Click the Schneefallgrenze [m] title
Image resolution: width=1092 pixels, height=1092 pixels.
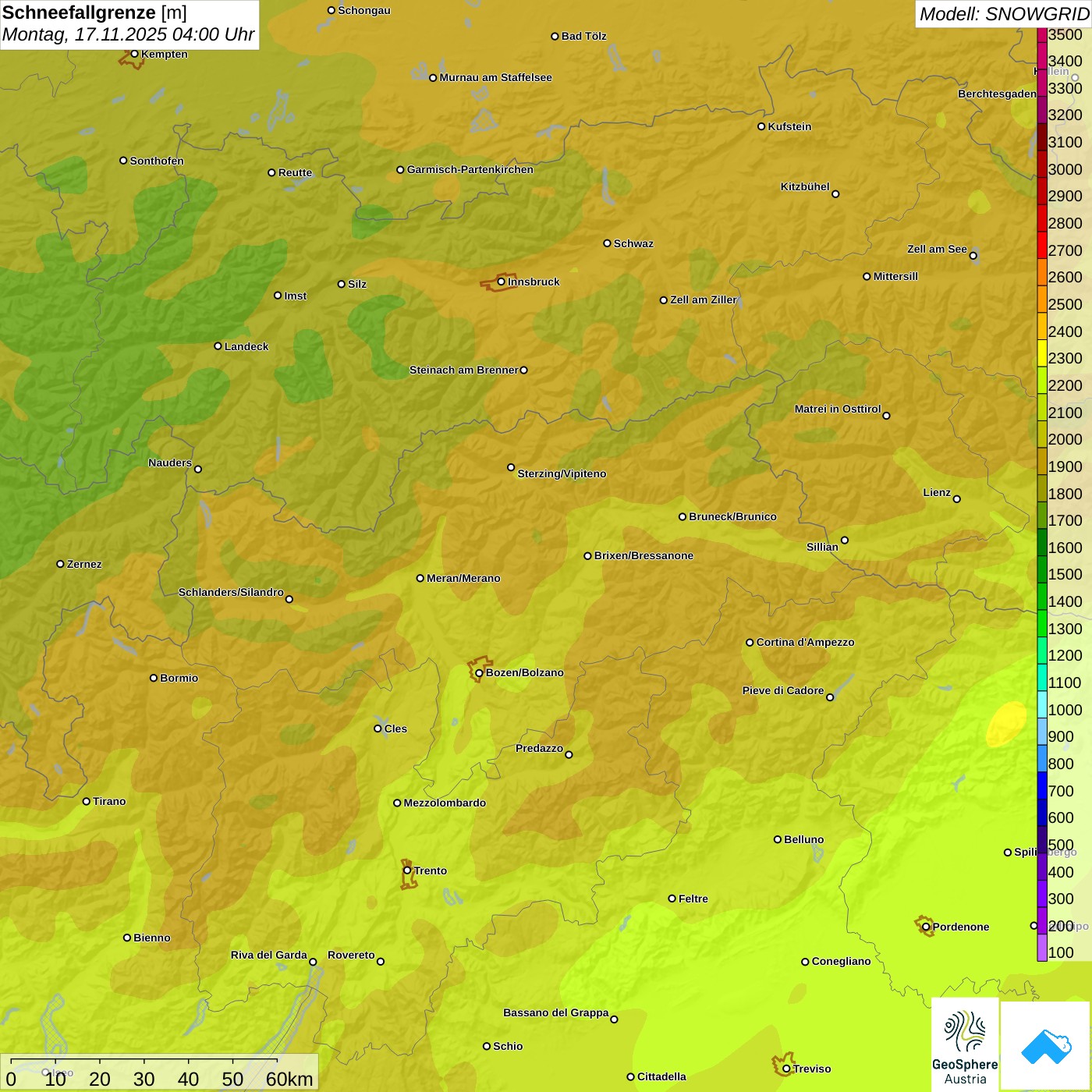click(x=94, y=12)
